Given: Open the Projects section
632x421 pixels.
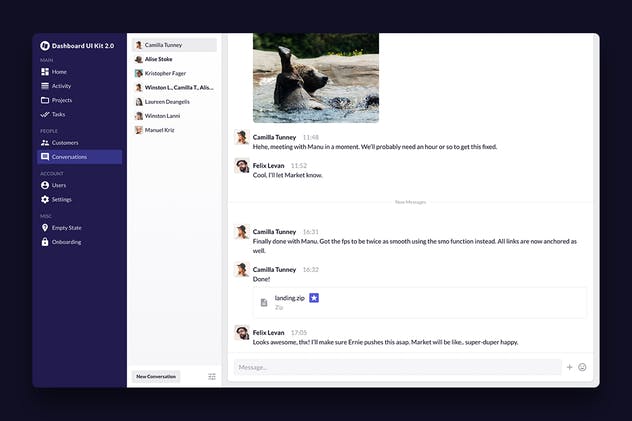Looking at the screenshot, I should [x=62, y=100].
